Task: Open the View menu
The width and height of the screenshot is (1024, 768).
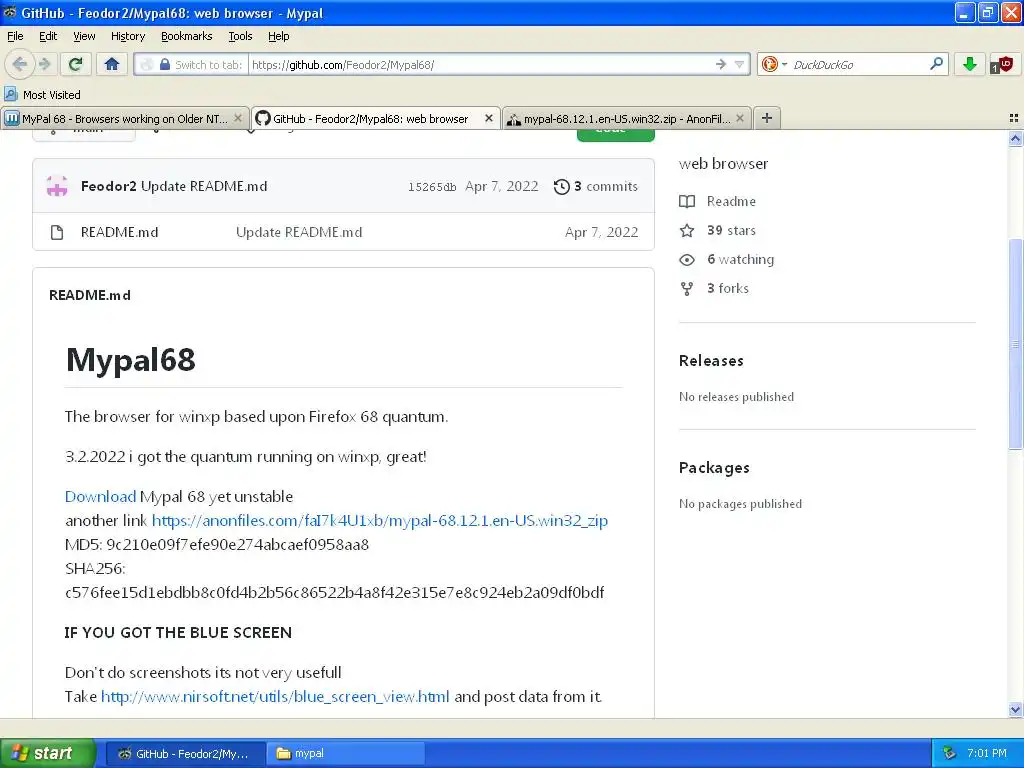Action: 84,36
